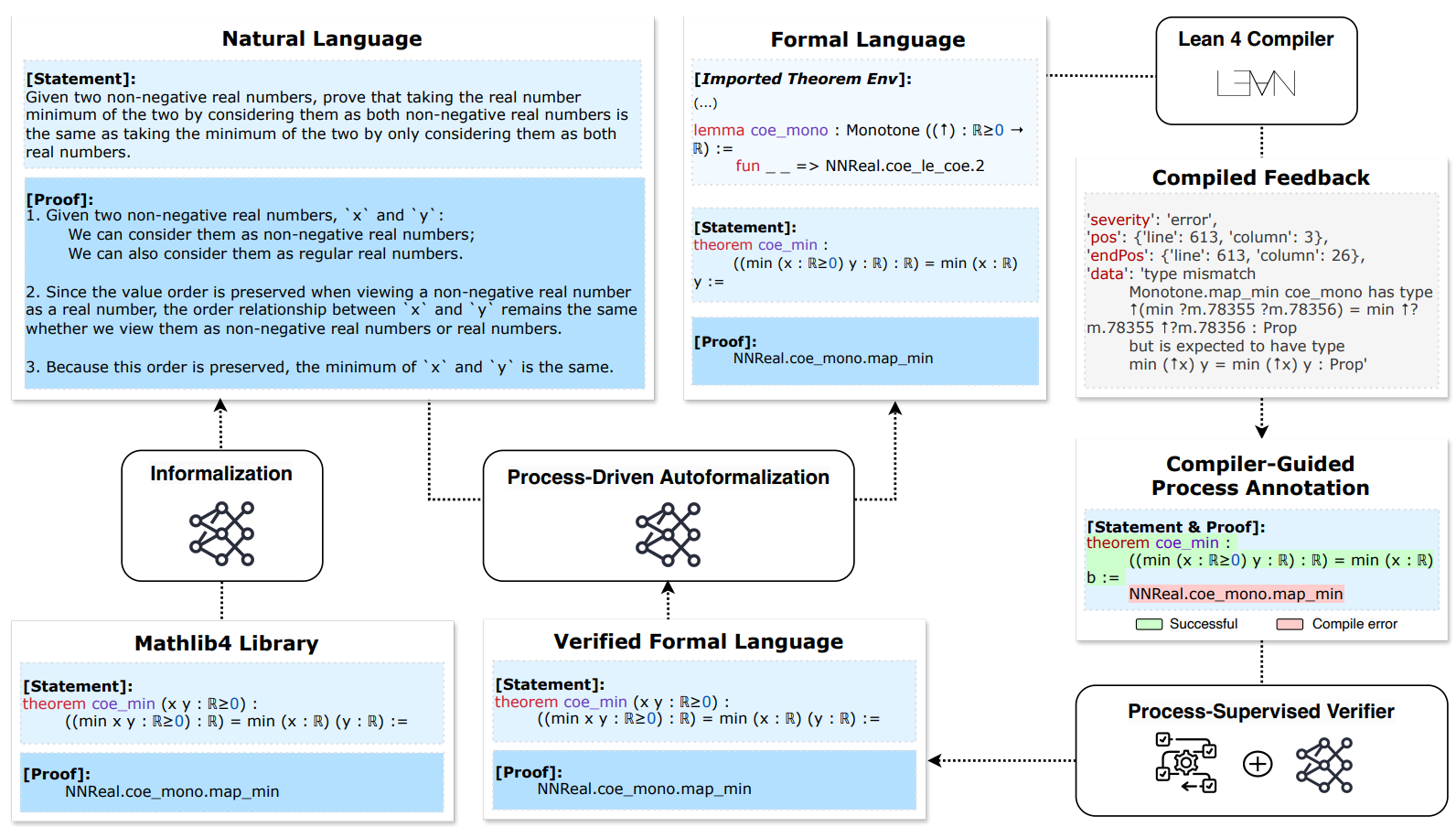Click the Lean logo in the compiler box

[x=1256, y=83]
